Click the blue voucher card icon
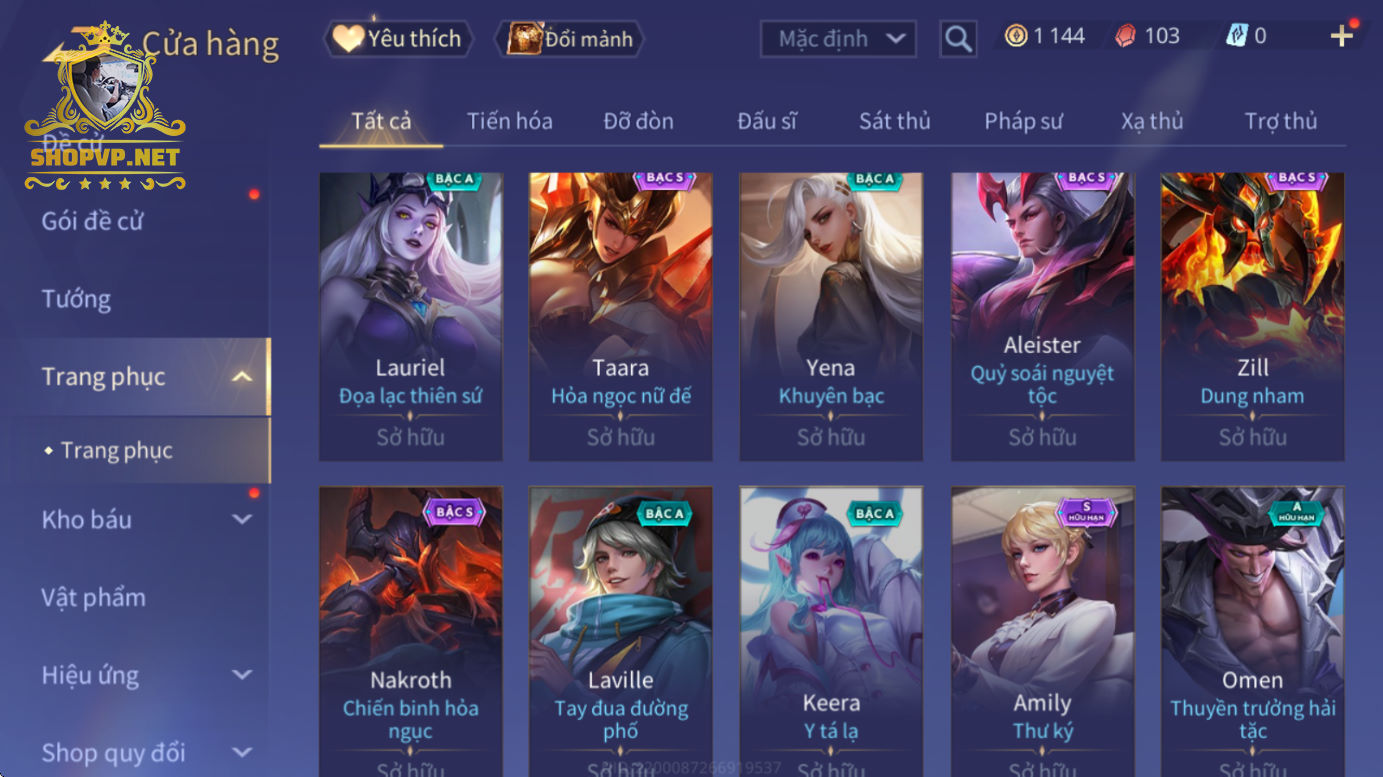The height and width of the screenshot is (777, 1383). [1237, 36]
